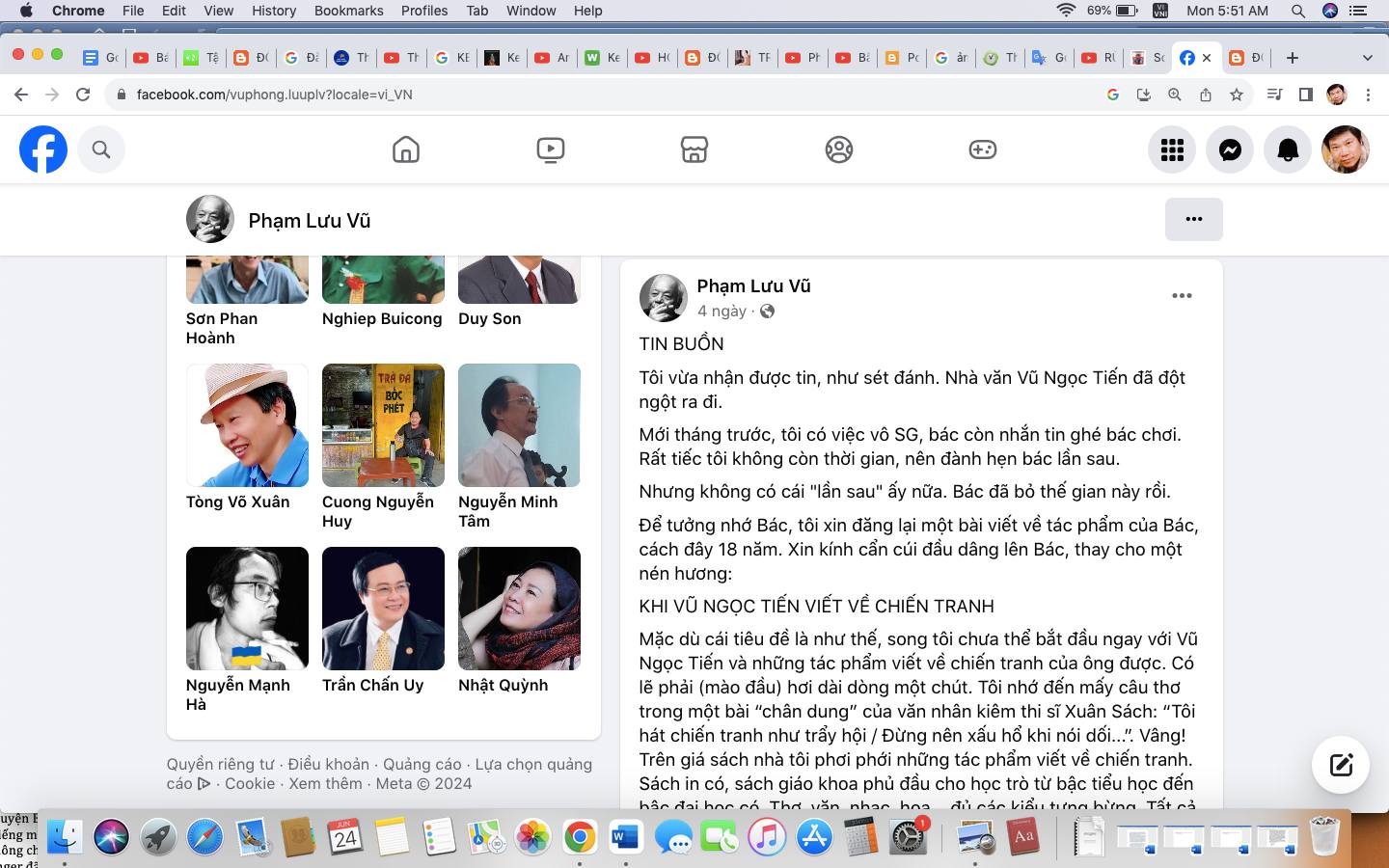Open Facebook Marketplace icon

[694, 149]
